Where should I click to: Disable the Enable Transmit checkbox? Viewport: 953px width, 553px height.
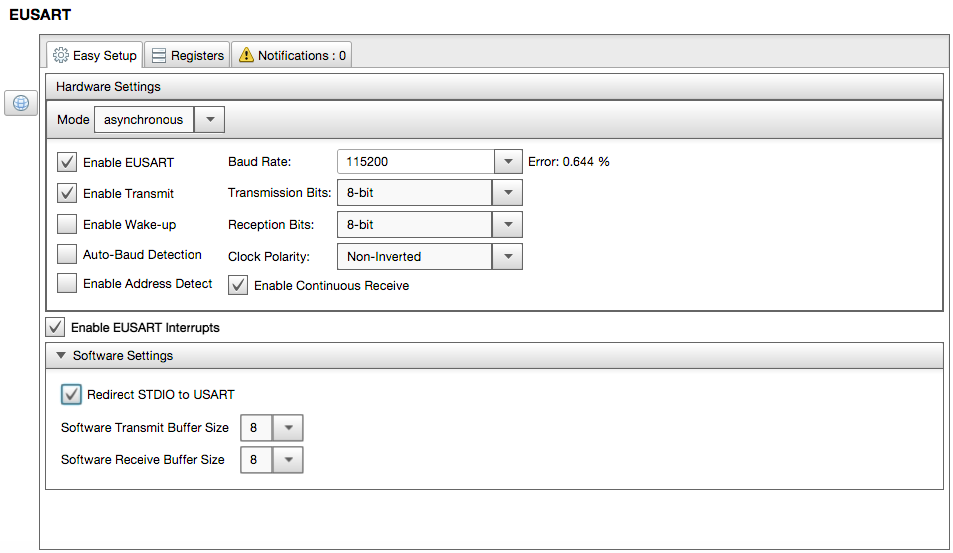coord(67,193)
